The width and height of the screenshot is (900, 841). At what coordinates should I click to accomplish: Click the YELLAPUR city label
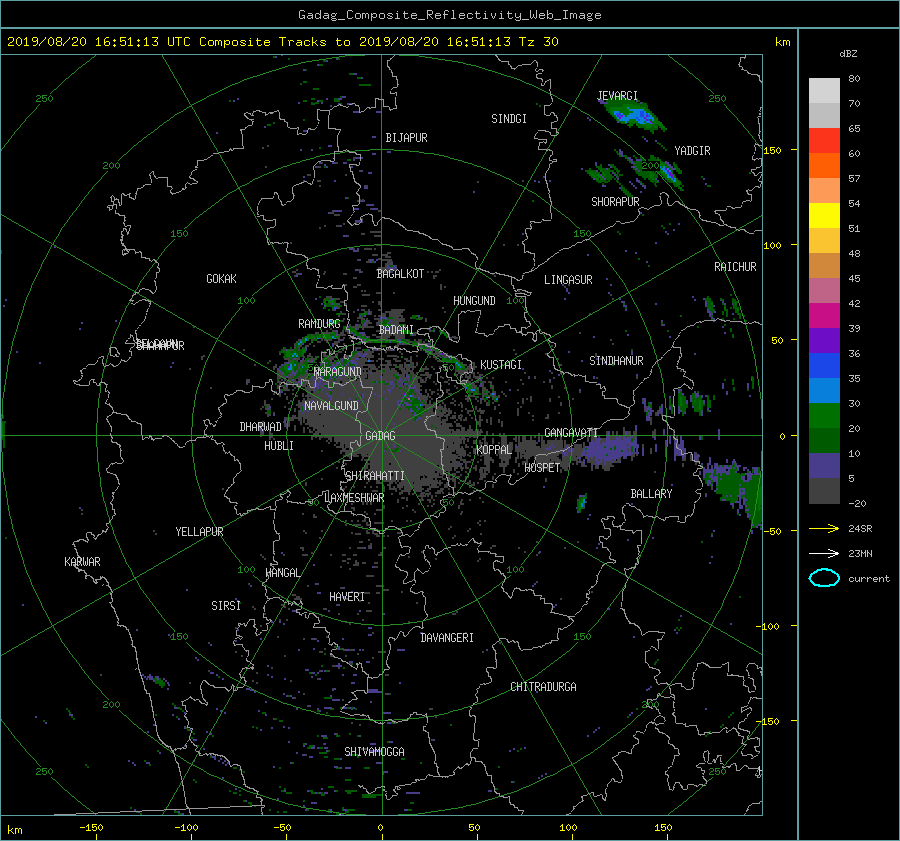pyautogui.click(x=199, y=532)
